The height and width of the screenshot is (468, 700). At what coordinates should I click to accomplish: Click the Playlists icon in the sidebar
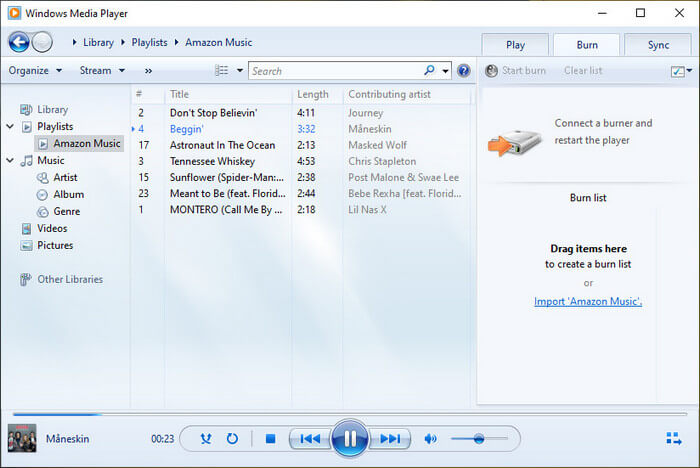[x=27, y=127]
